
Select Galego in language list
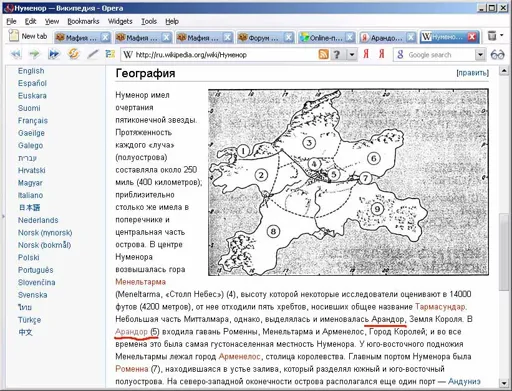click(30, 146)
